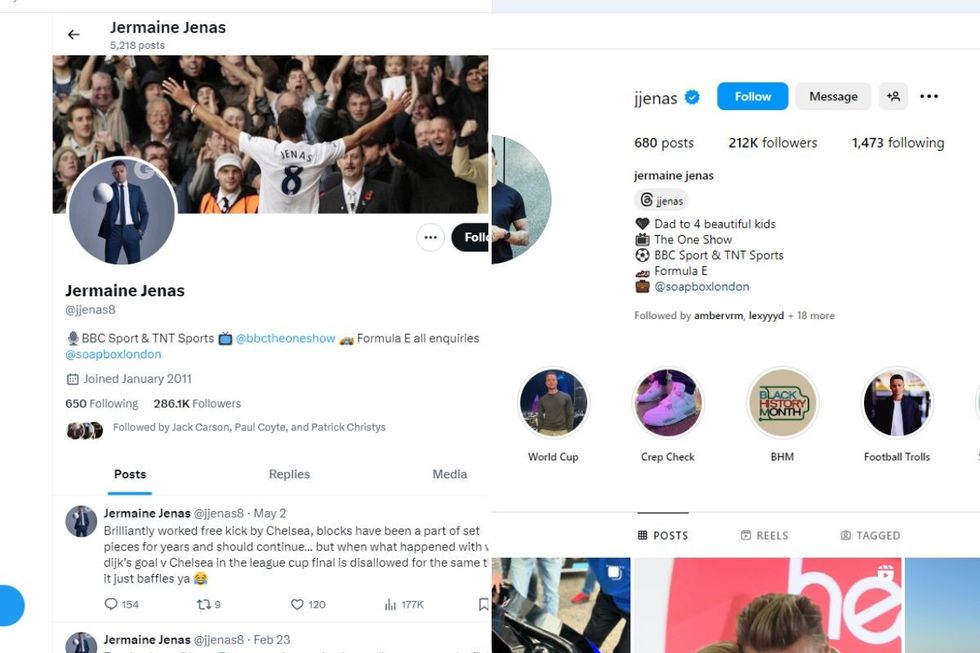Click the add-person suggestion icon on Instagram

pos(893,96)
